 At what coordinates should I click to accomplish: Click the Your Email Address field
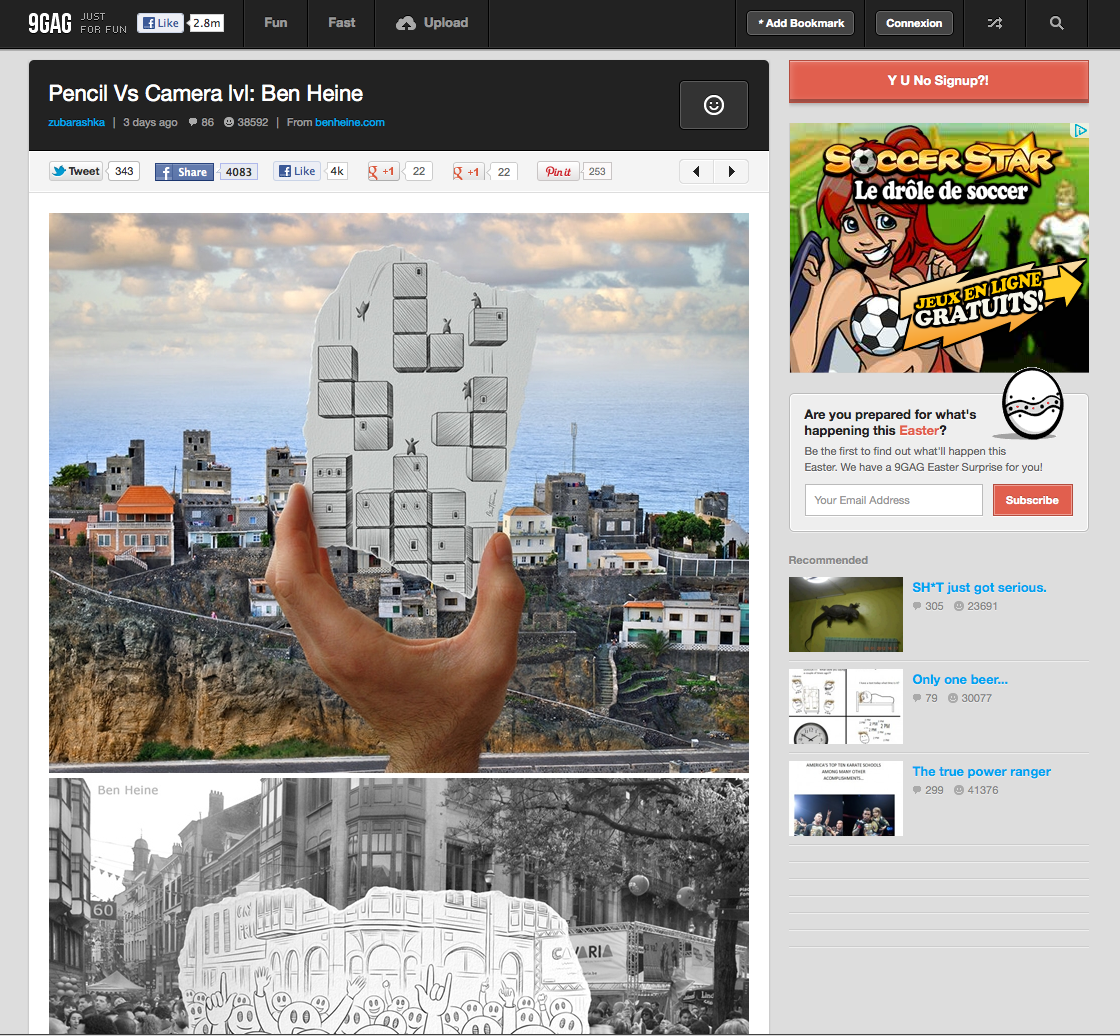pos(894,500)
